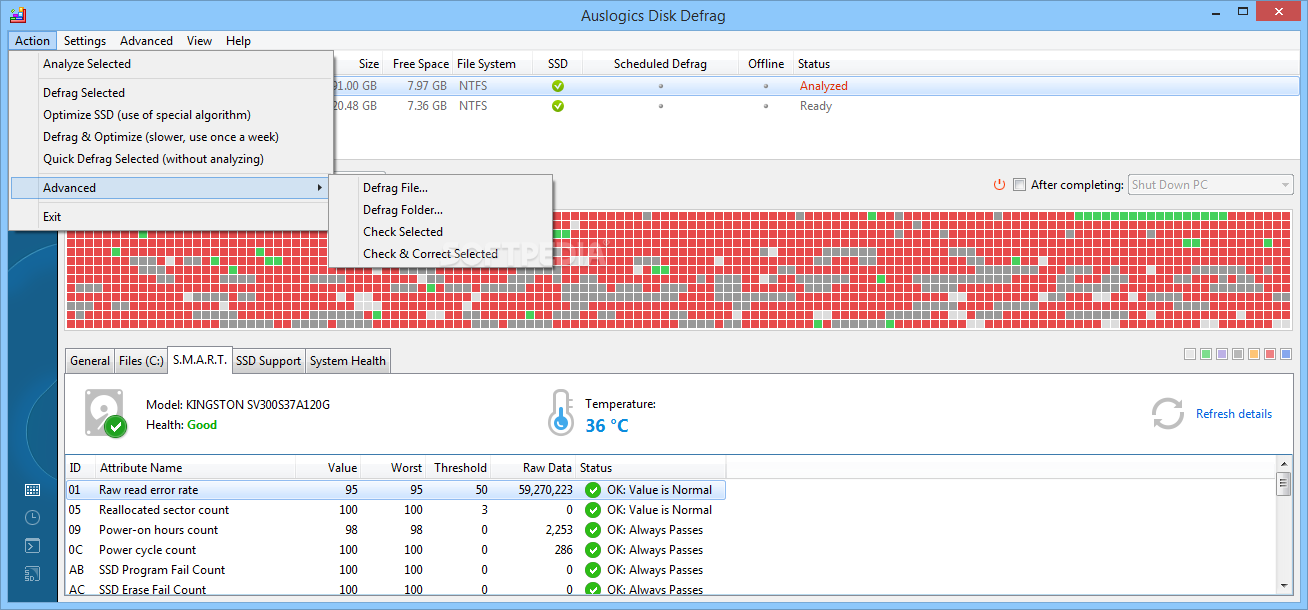Click the green SSD checkmark in the Analyzed row
Image resolution: width=1308 pixels, height=610 pixels.
(558, 86)
